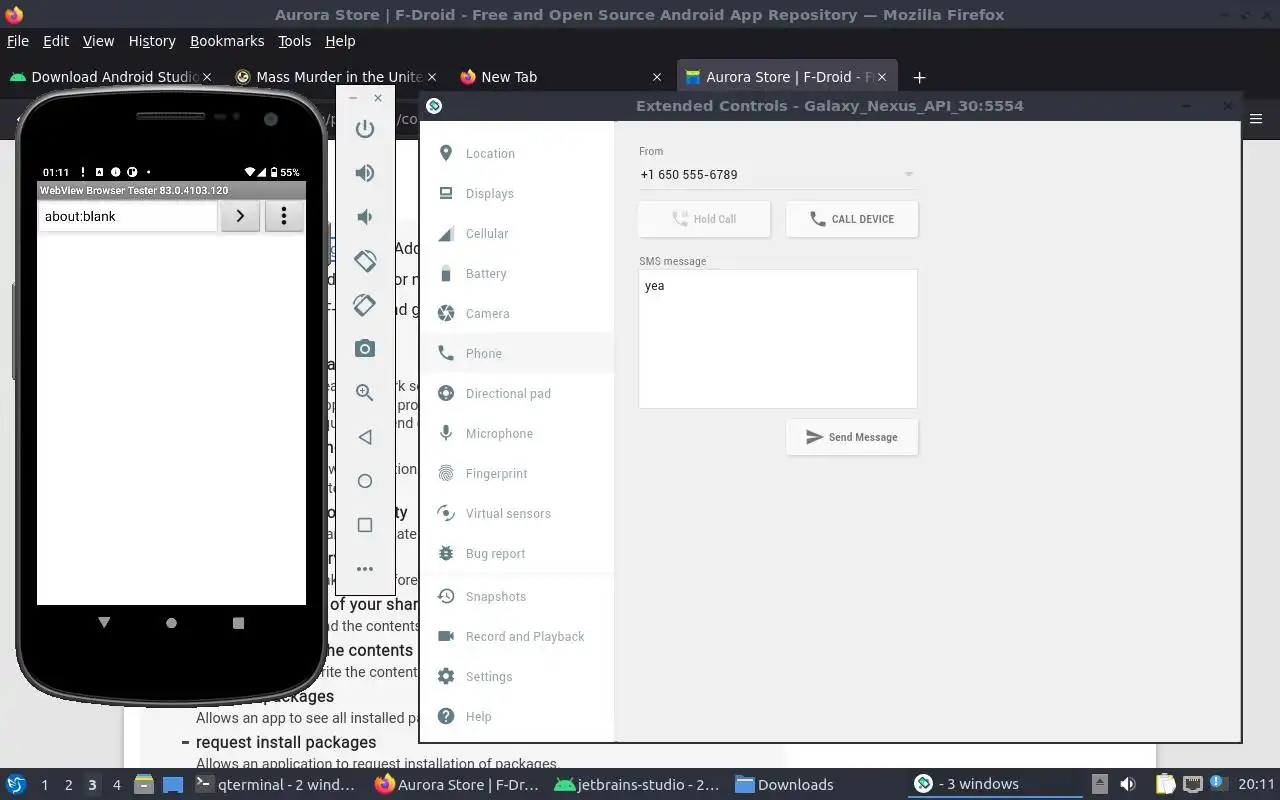Open Downloads folder taskbar entry
1280x800 pixels.
point(785,785)
